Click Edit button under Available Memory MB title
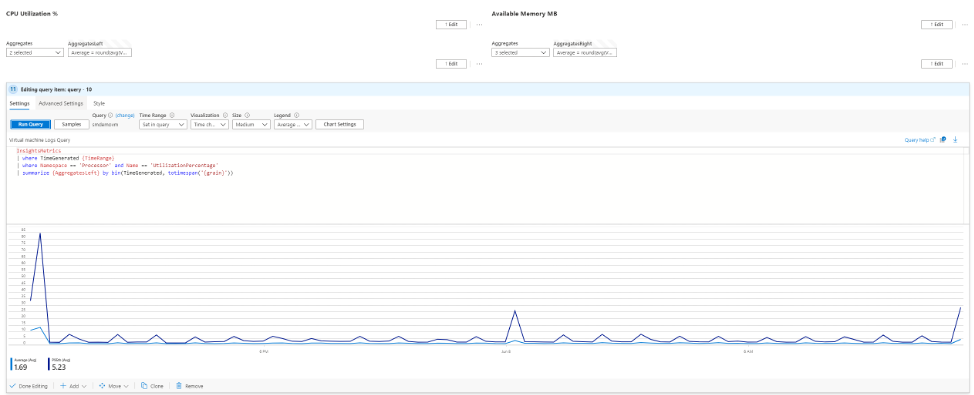The height and width of the screenshot is (395, 974). coord(936,25)
